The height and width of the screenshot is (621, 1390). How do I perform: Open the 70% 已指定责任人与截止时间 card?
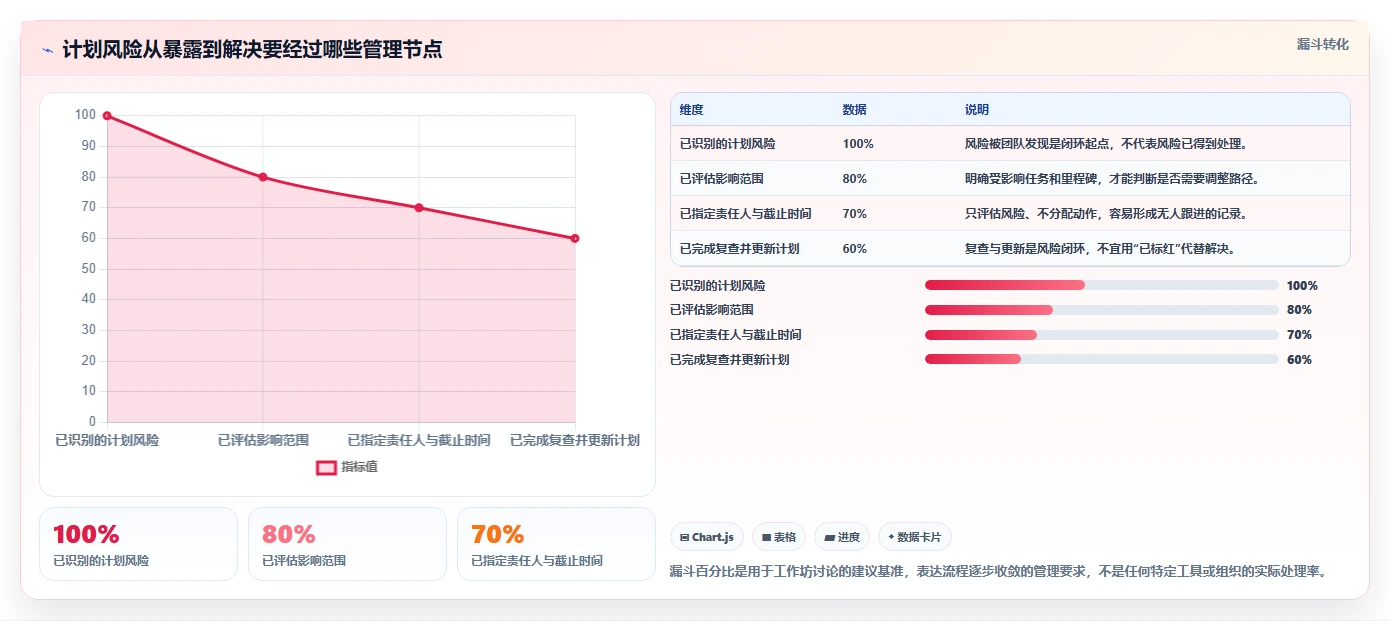(556, 544)
